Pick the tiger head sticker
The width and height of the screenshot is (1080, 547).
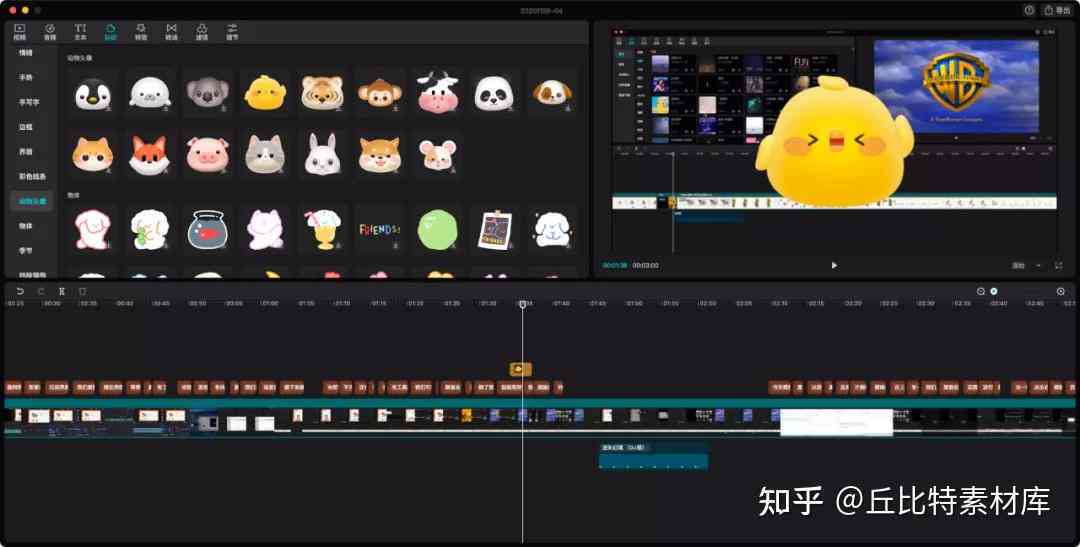pos(322,93)
